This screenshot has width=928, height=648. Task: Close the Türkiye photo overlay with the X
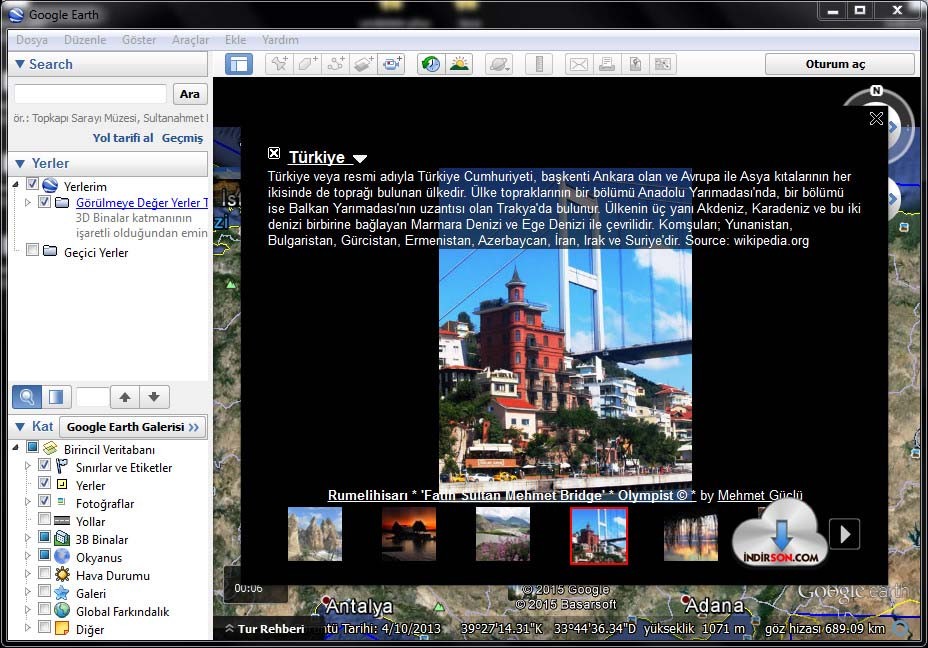click(x=876, y=118)
